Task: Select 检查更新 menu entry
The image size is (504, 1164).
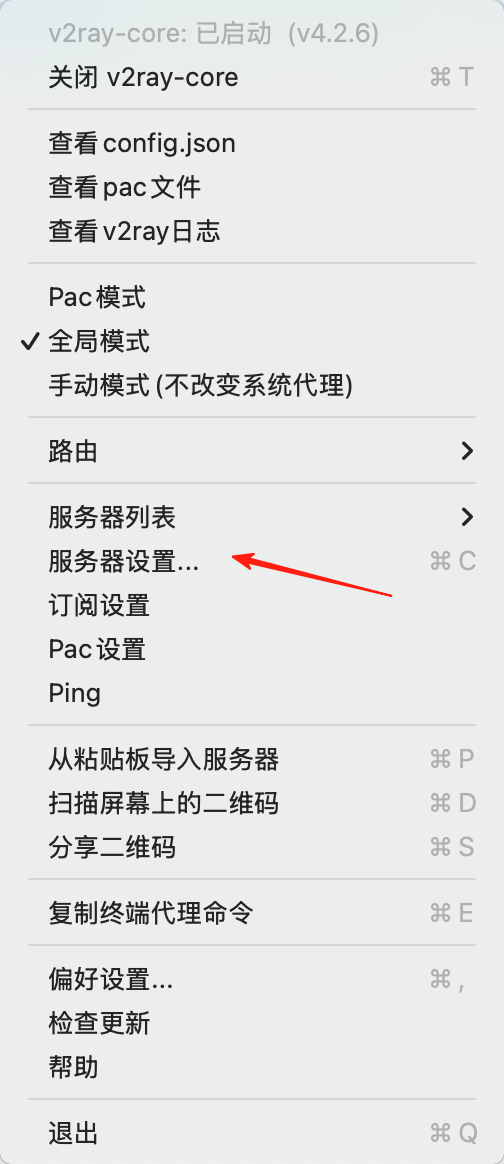Action: tap(252, 1023)
